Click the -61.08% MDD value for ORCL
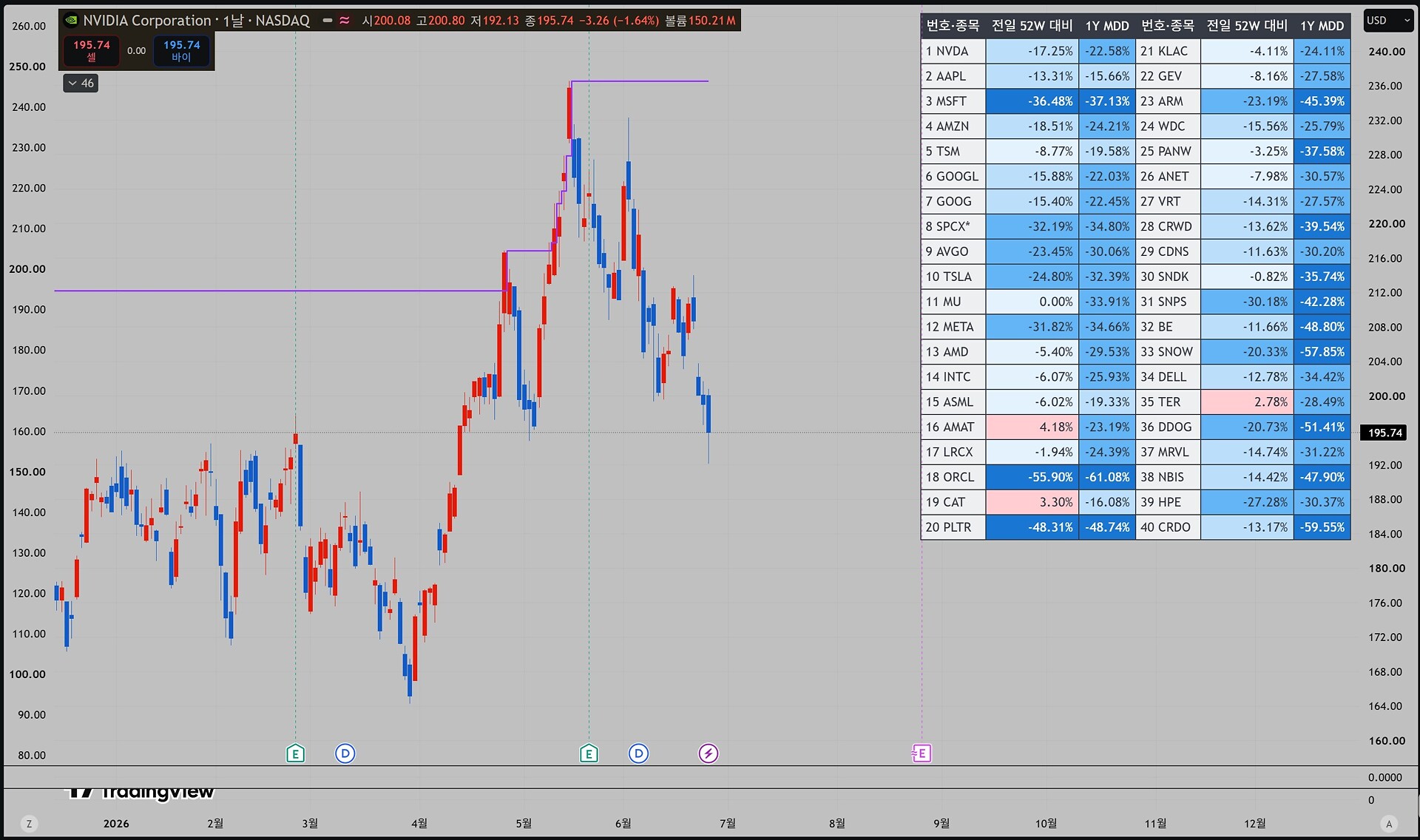 point(1107,477)
